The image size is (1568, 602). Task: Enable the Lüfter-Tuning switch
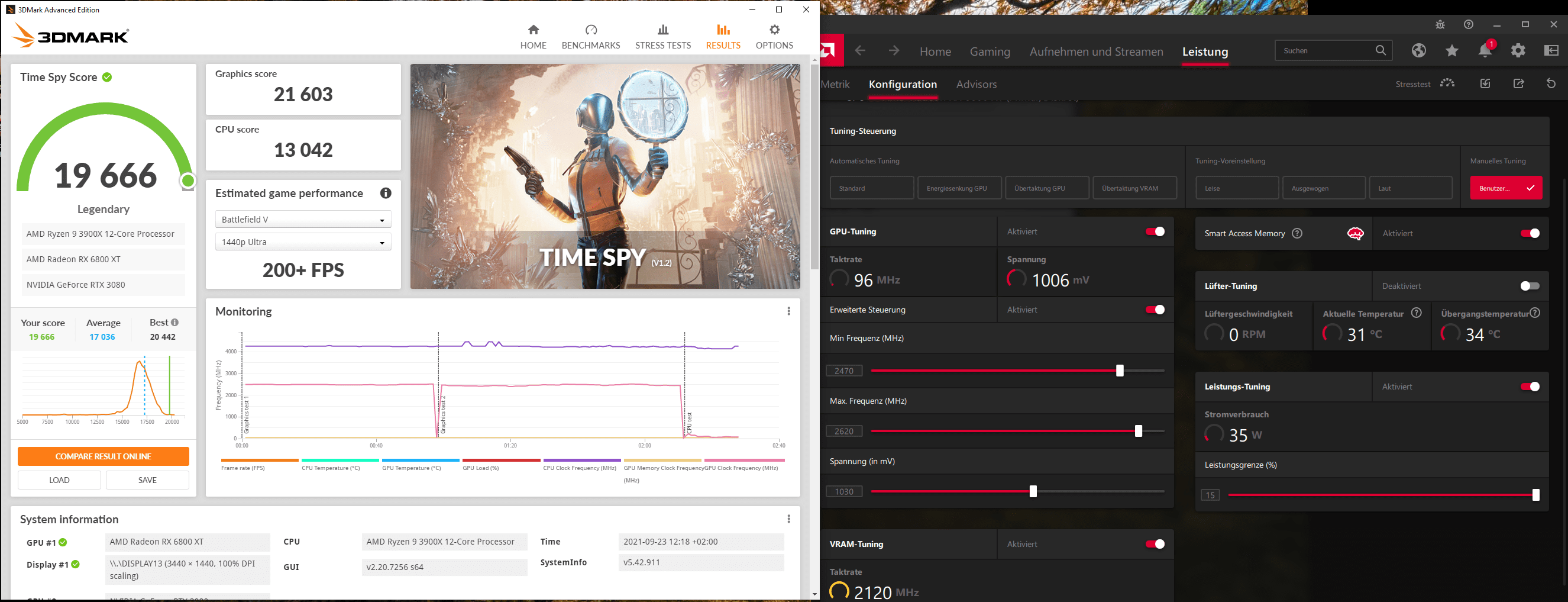click(1530, 286)
